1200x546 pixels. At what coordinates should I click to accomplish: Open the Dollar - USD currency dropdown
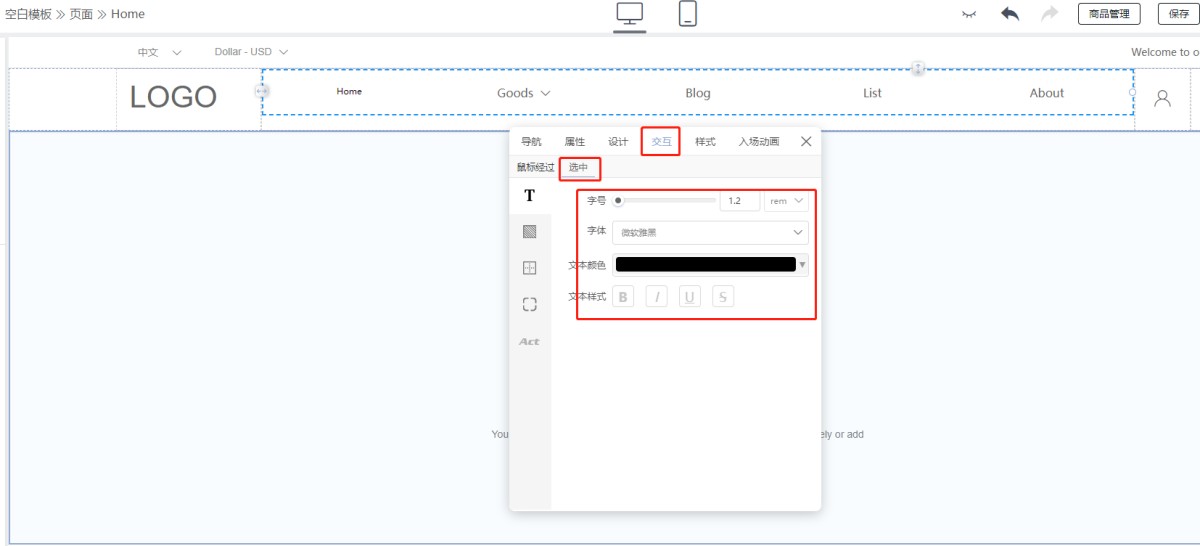[251, 52]
